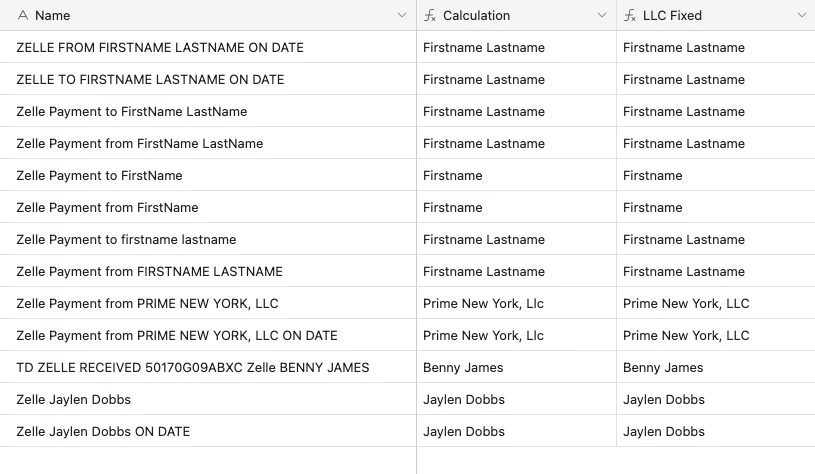Click Zelle Payment from FIRSTNAME LASTNAME cell
The image size is (815, 474).
pos(208,271)
